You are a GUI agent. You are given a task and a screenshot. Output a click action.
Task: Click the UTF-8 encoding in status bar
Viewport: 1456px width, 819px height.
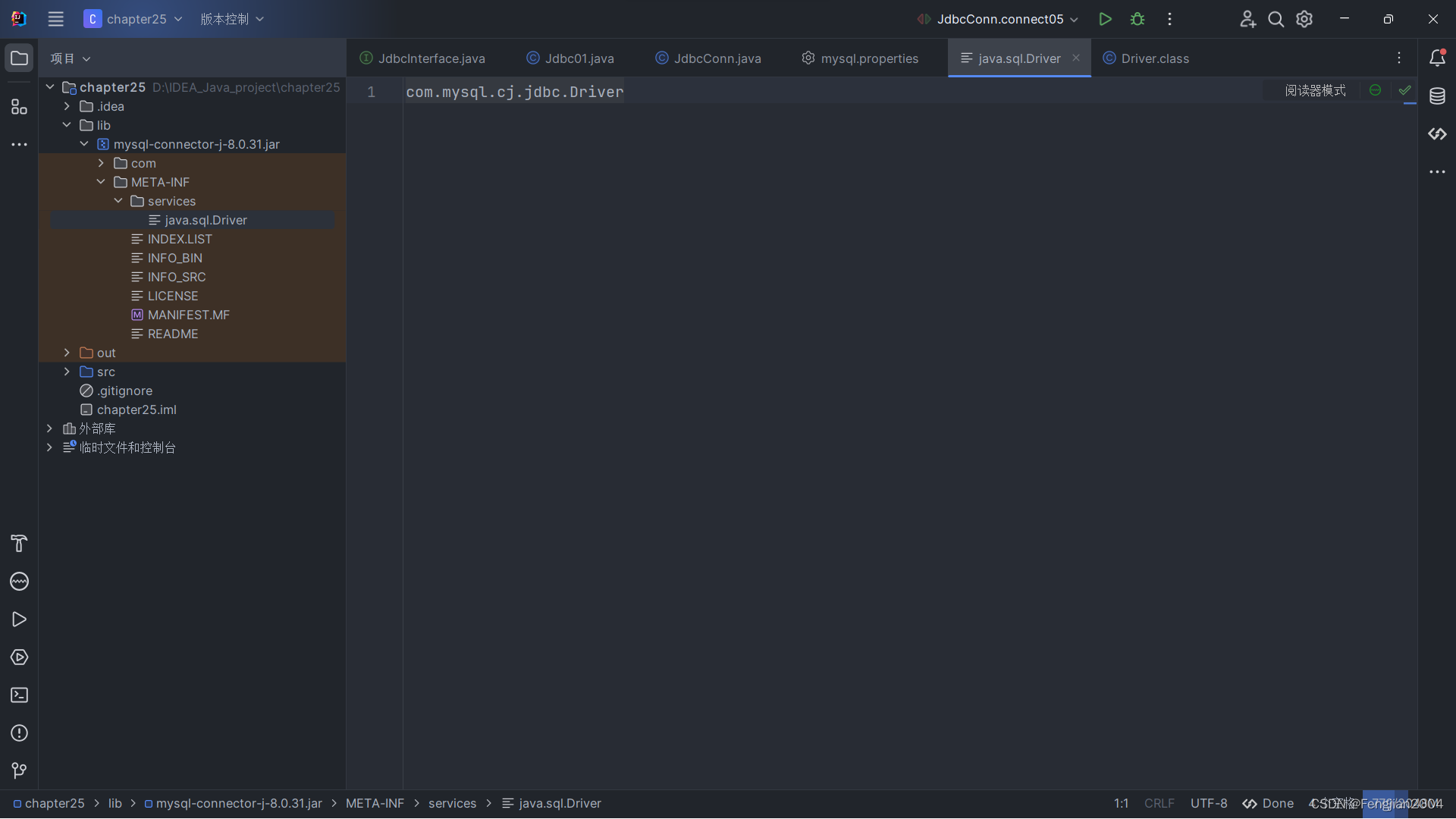coord(1209,803)
